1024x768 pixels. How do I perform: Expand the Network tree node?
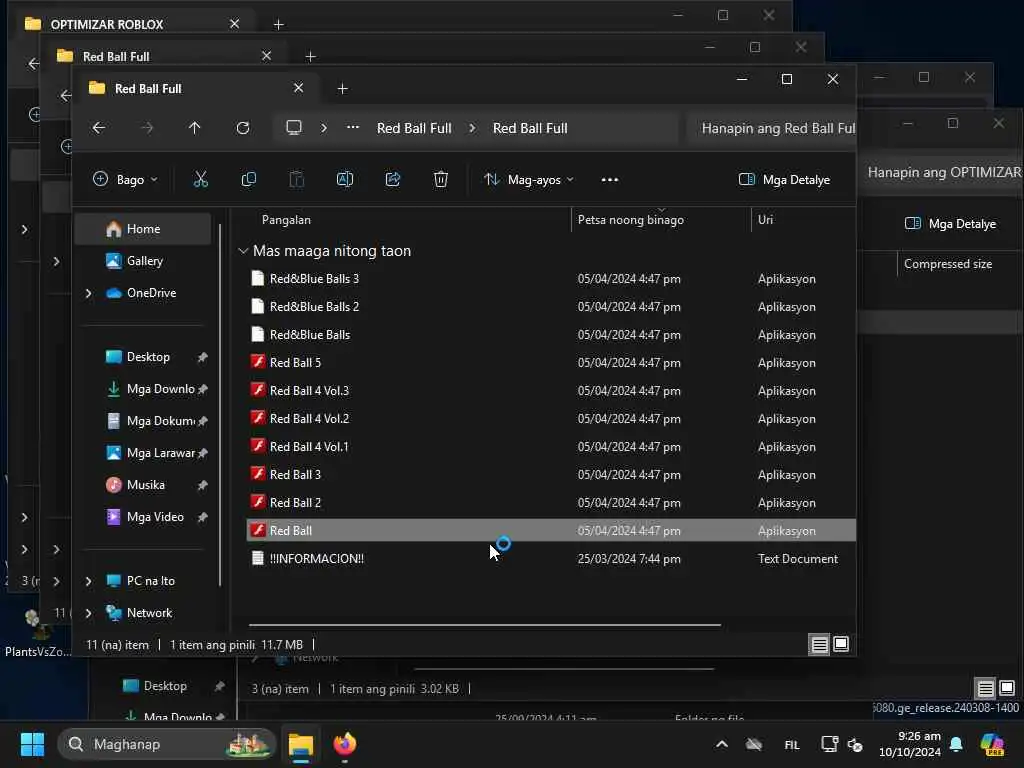(89, 613)
